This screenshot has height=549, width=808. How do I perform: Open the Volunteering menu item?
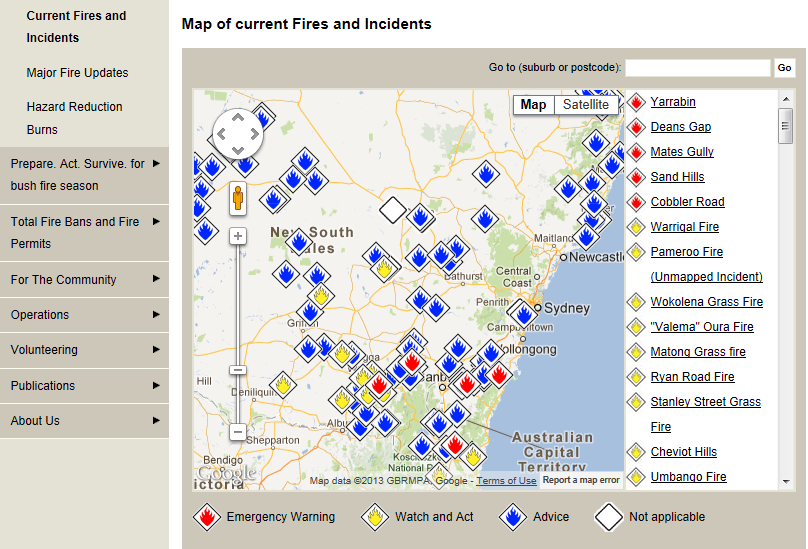pyautogui.click(x=44, y=350)
